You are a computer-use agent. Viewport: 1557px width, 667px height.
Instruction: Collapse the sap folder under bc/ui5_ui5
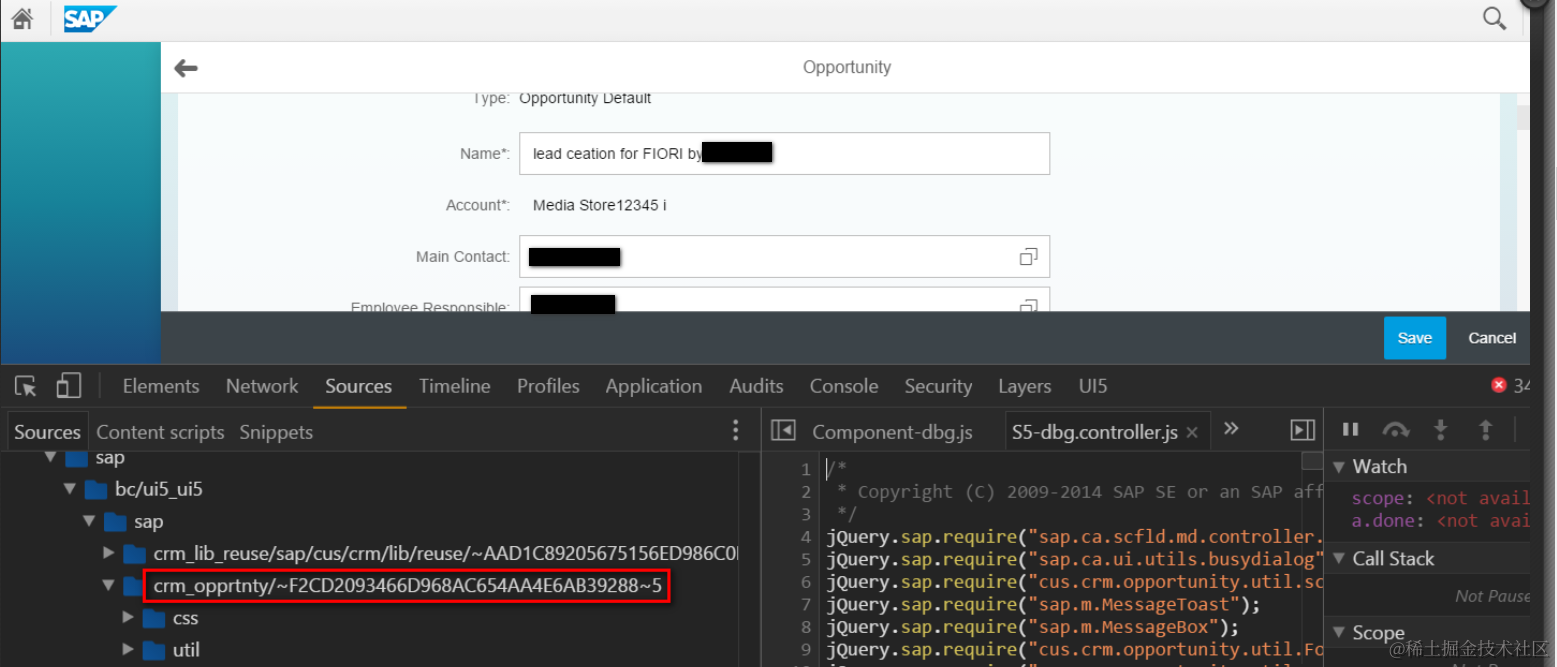(x=89, y=522)
